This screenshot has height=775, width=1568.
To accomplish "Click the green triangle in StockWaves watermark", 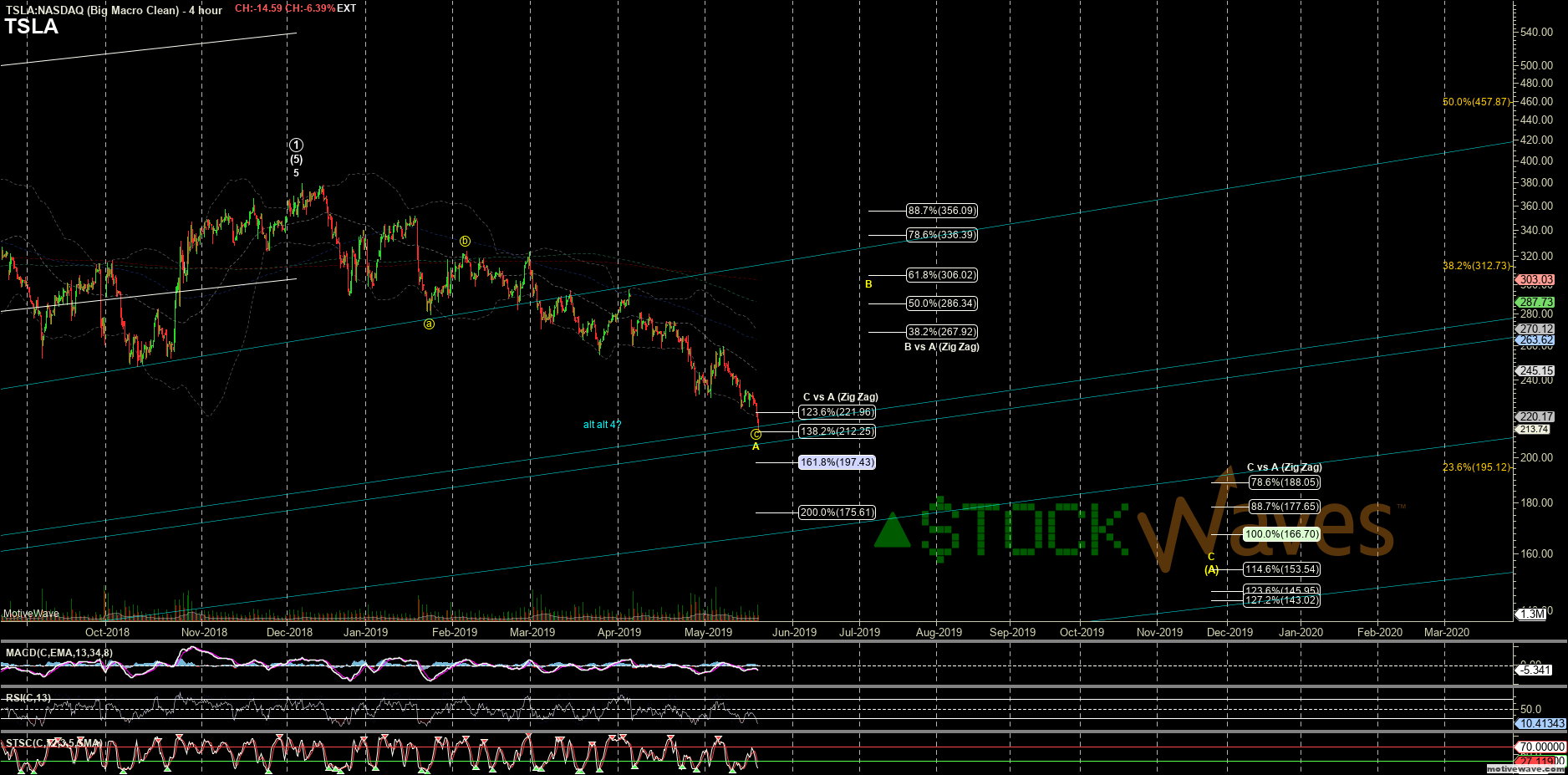I will tap(892, 530).
